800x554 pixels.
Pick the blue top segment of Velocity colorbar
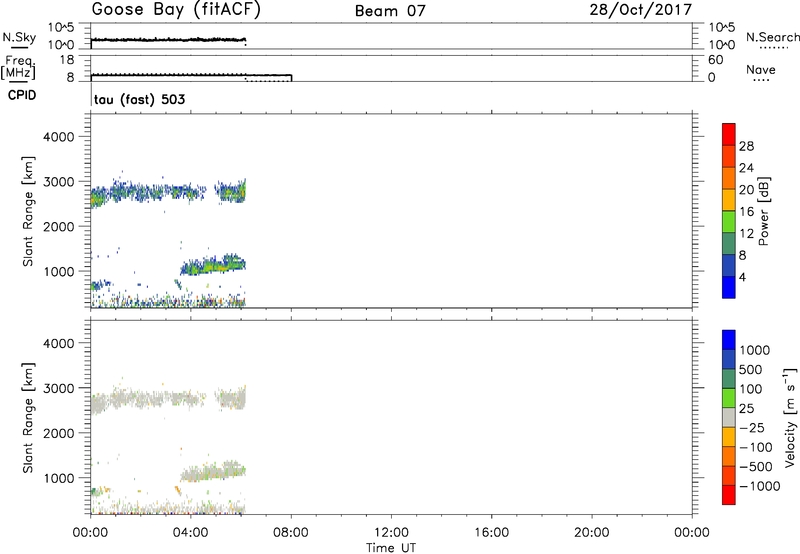(x=729, y=340)
